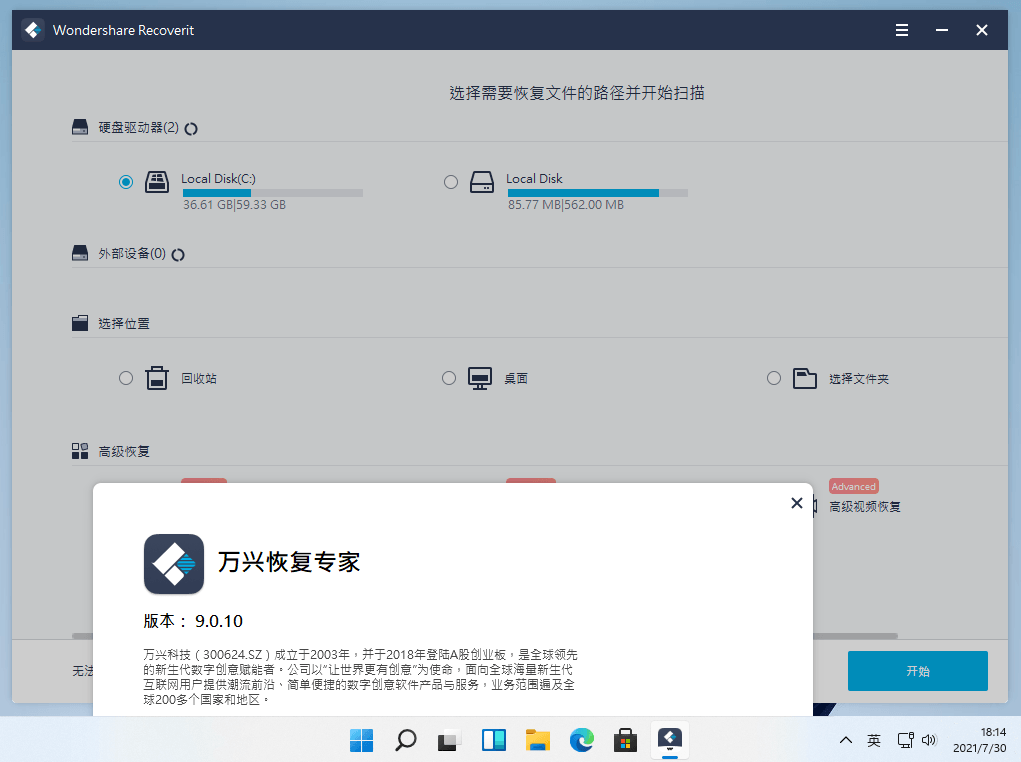The image size is (1021, 762).
Task: Click the 万兴恢复专家 app logo
Action: pos(174,564)
